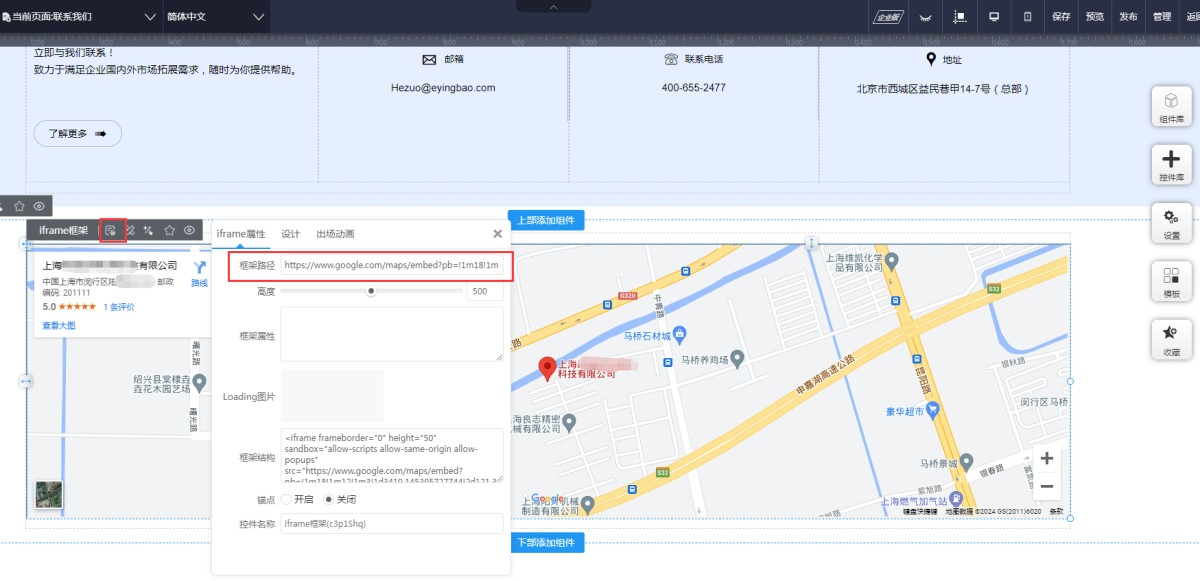Open the 组件库 component library panel
The height and width of the screenshot is (581, 1200).
pos(1171,106)
